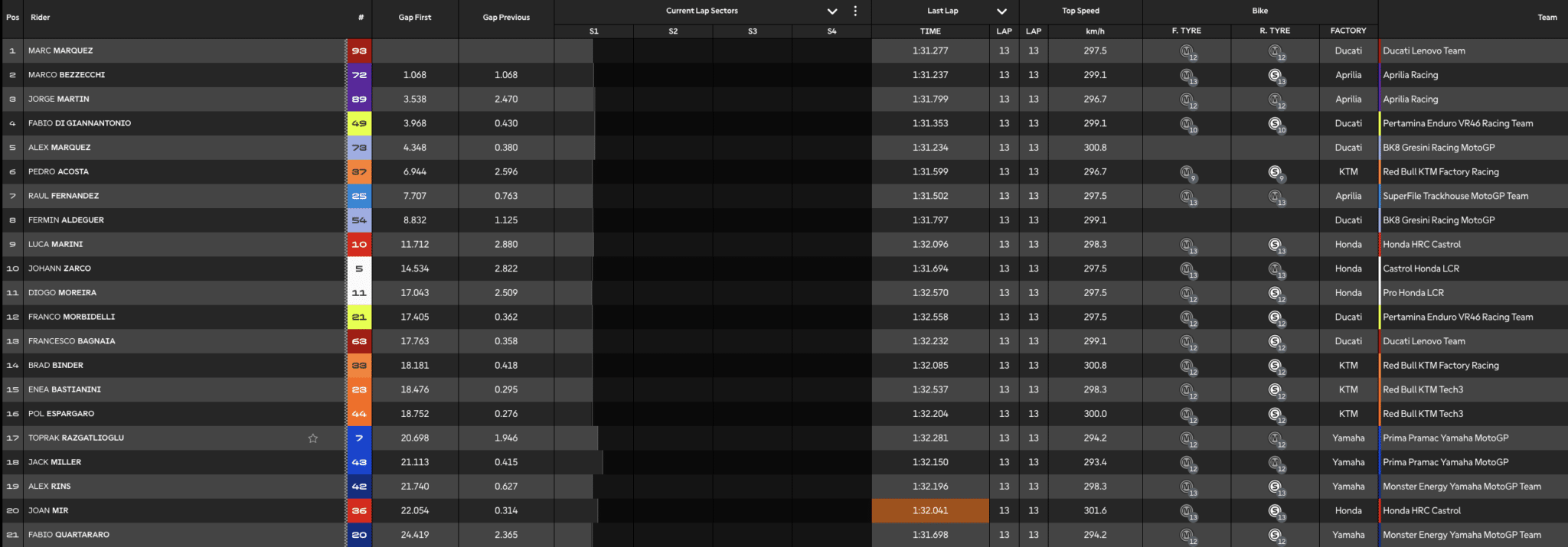Select rider name ALEX MARQUEZ

click(x=59, y=148)
